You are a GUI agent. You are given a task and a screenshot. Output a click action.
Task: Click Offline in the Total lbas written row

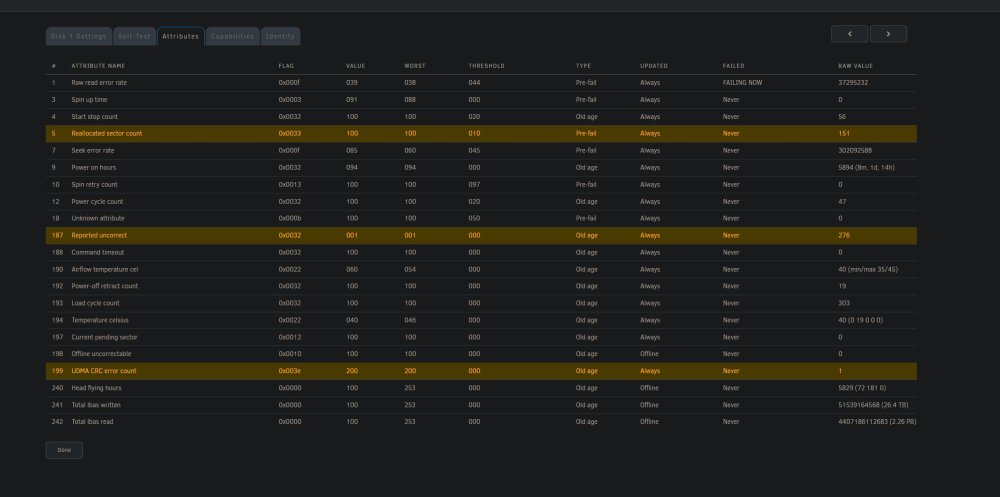[649, 404]
